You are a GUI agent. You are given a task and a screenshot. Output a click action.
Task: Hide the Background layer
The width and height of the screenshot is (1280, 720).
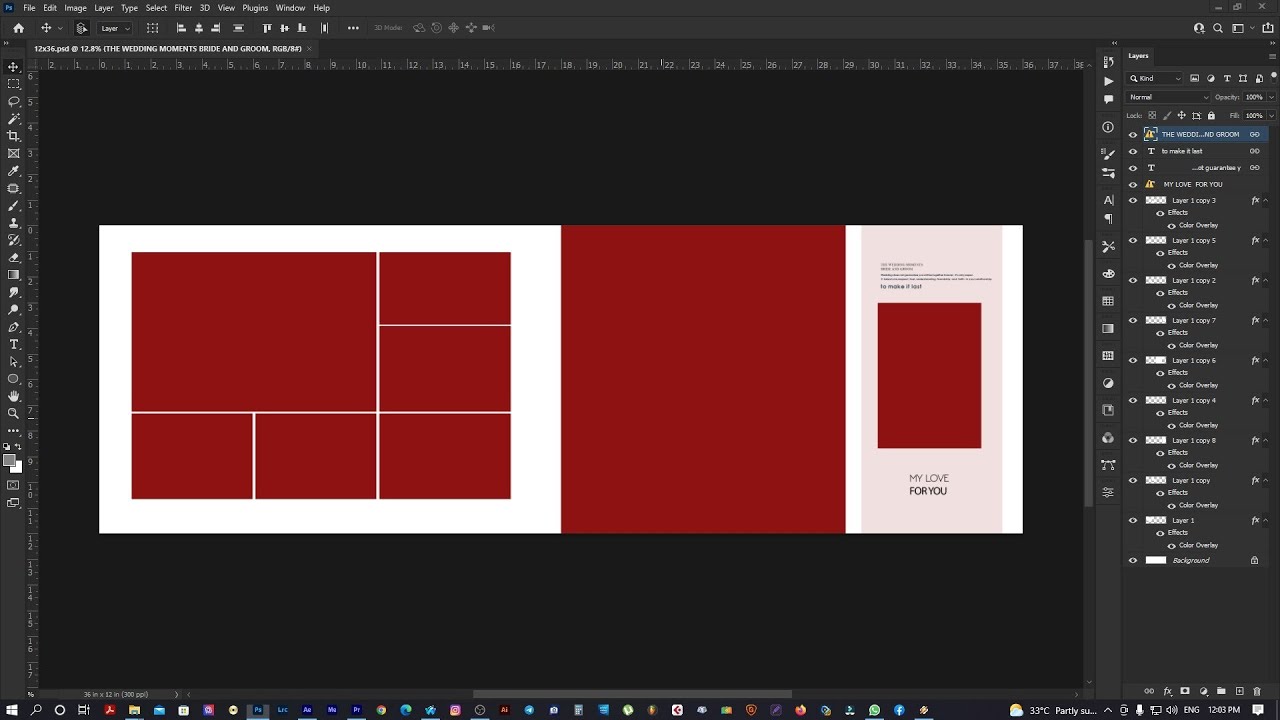(x=1133, y=560)
